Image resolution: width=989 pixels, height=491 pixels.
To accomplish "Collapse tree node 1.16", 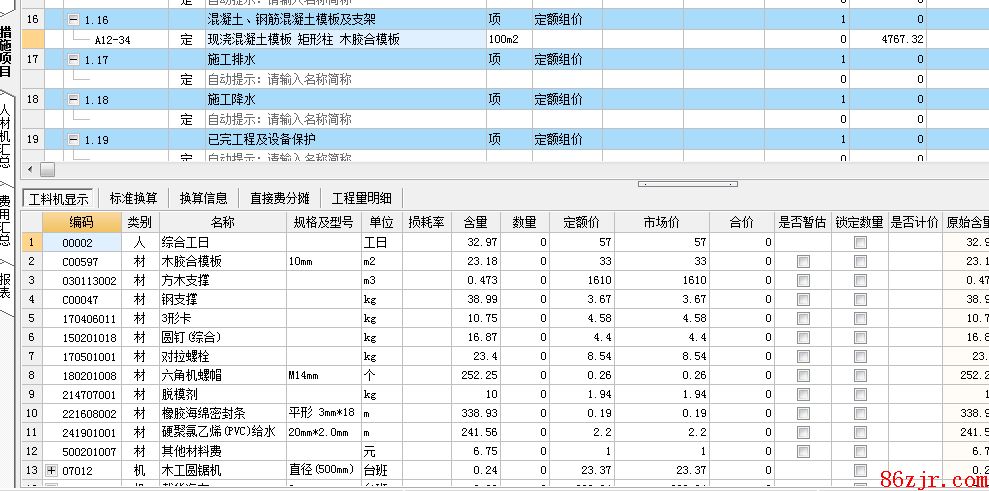I will click(74, 20).
